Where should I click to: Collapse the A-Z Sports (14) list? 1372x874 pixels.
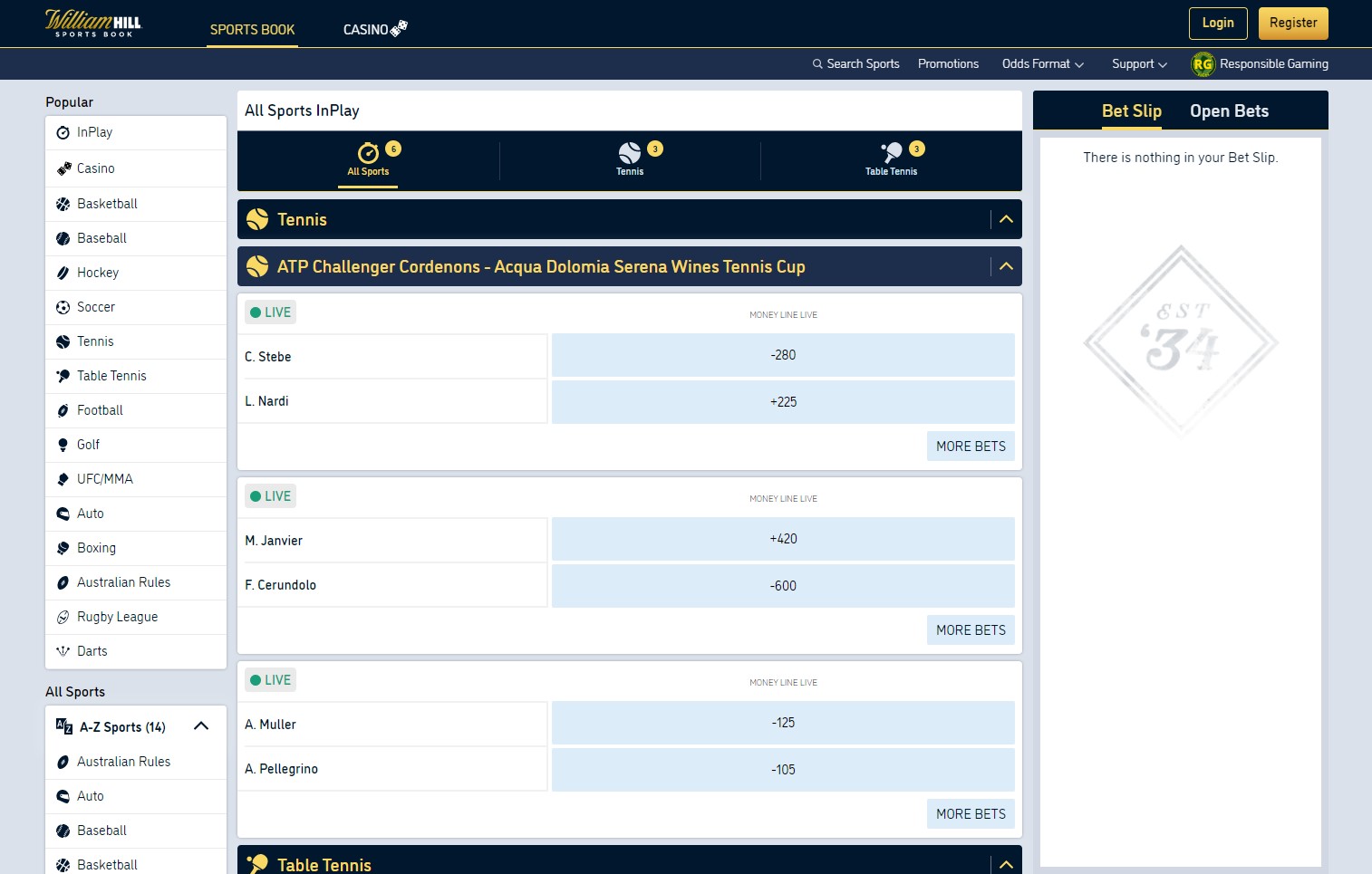[x=201, y=726]
